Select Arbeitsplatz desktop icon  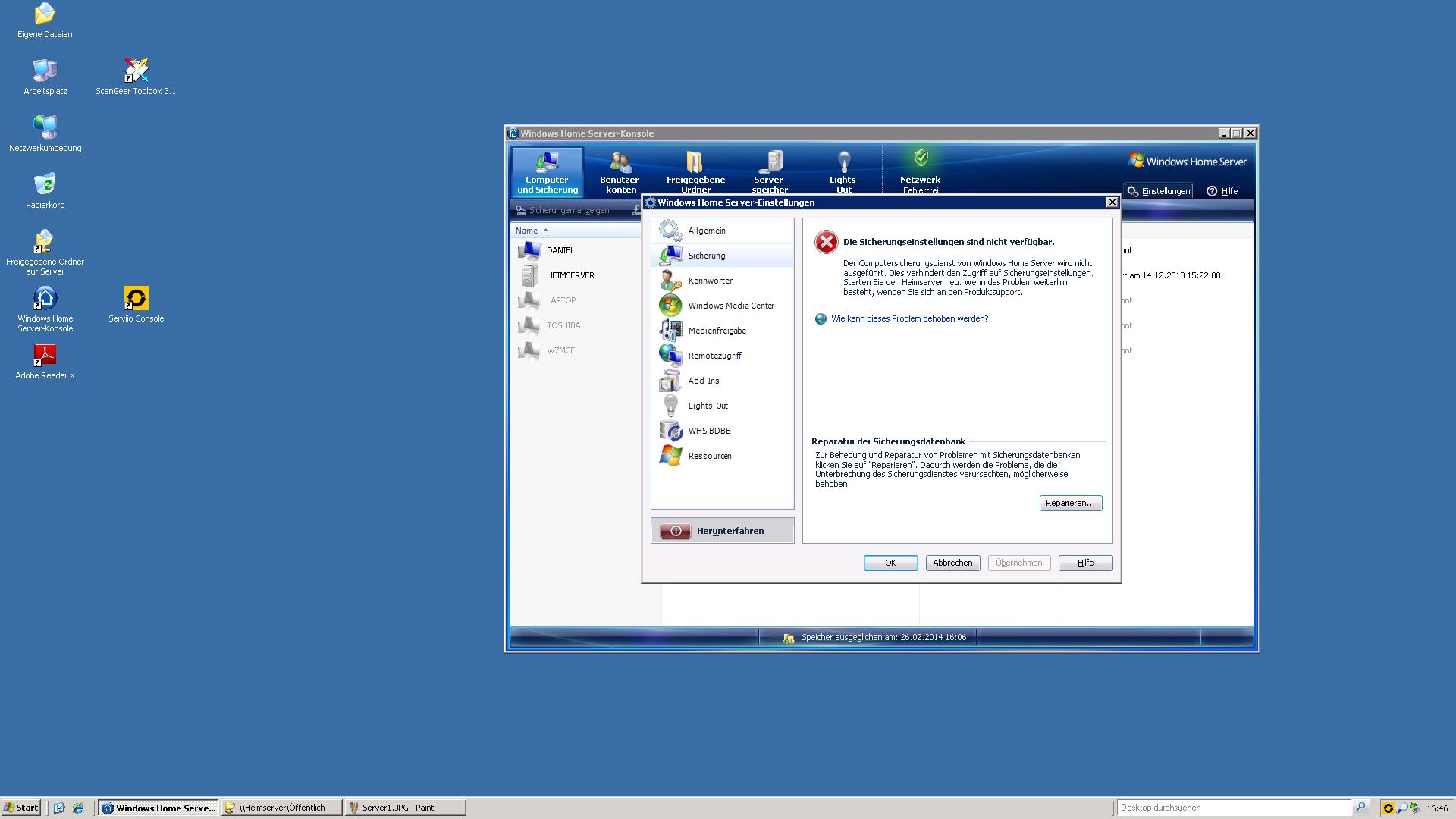click(x=45, y=77)
